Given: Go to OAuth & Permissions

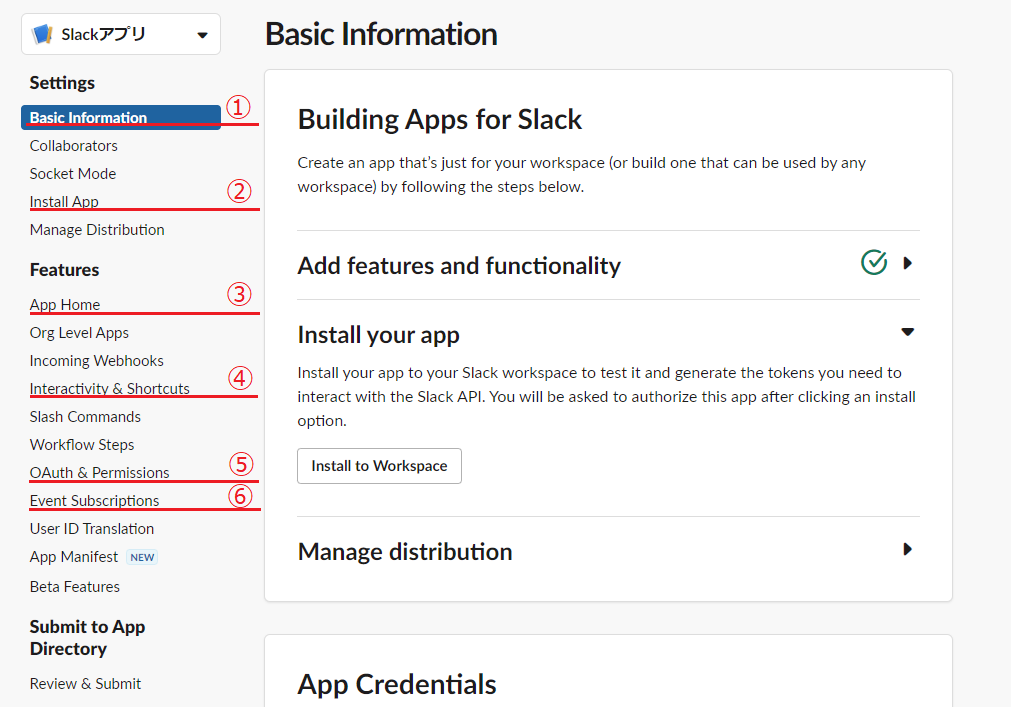Looking at the screenshot, I should tap(99, 472).
